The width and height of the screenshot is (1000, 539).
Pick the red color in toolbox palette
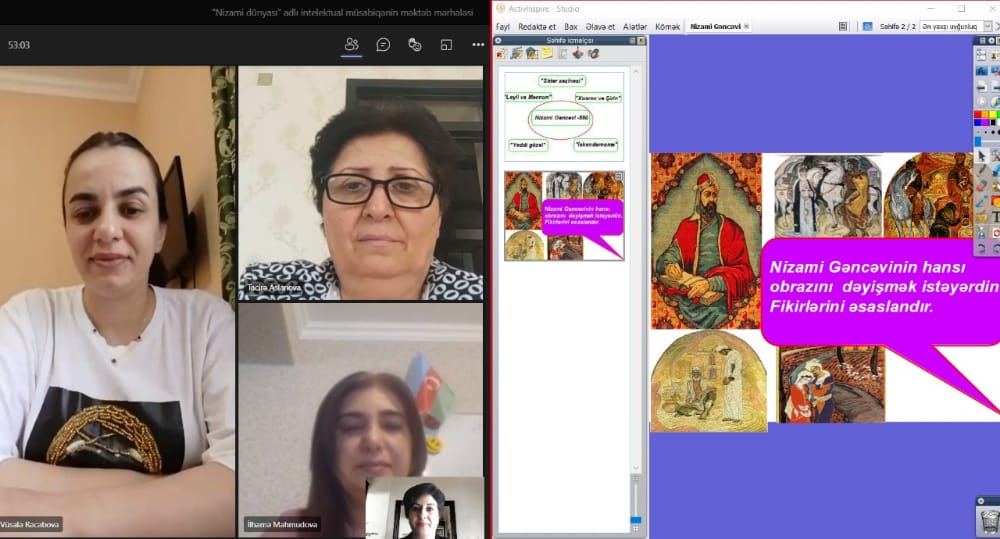click(978, 114)
